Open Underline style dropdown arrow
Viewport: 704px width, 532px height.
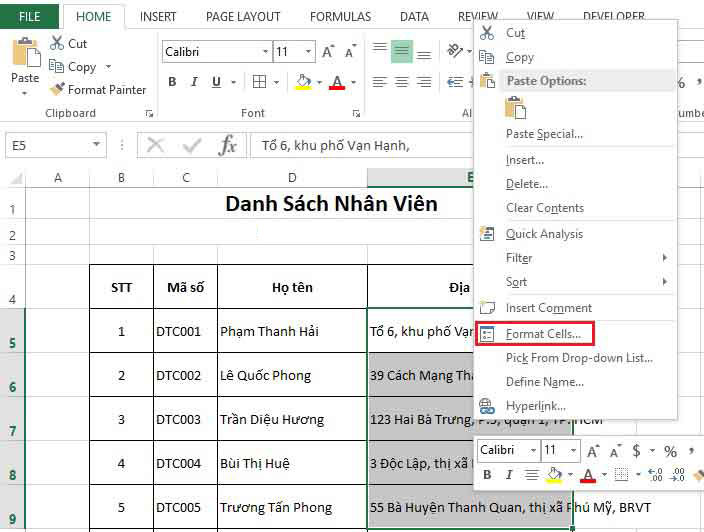point(233,82)
